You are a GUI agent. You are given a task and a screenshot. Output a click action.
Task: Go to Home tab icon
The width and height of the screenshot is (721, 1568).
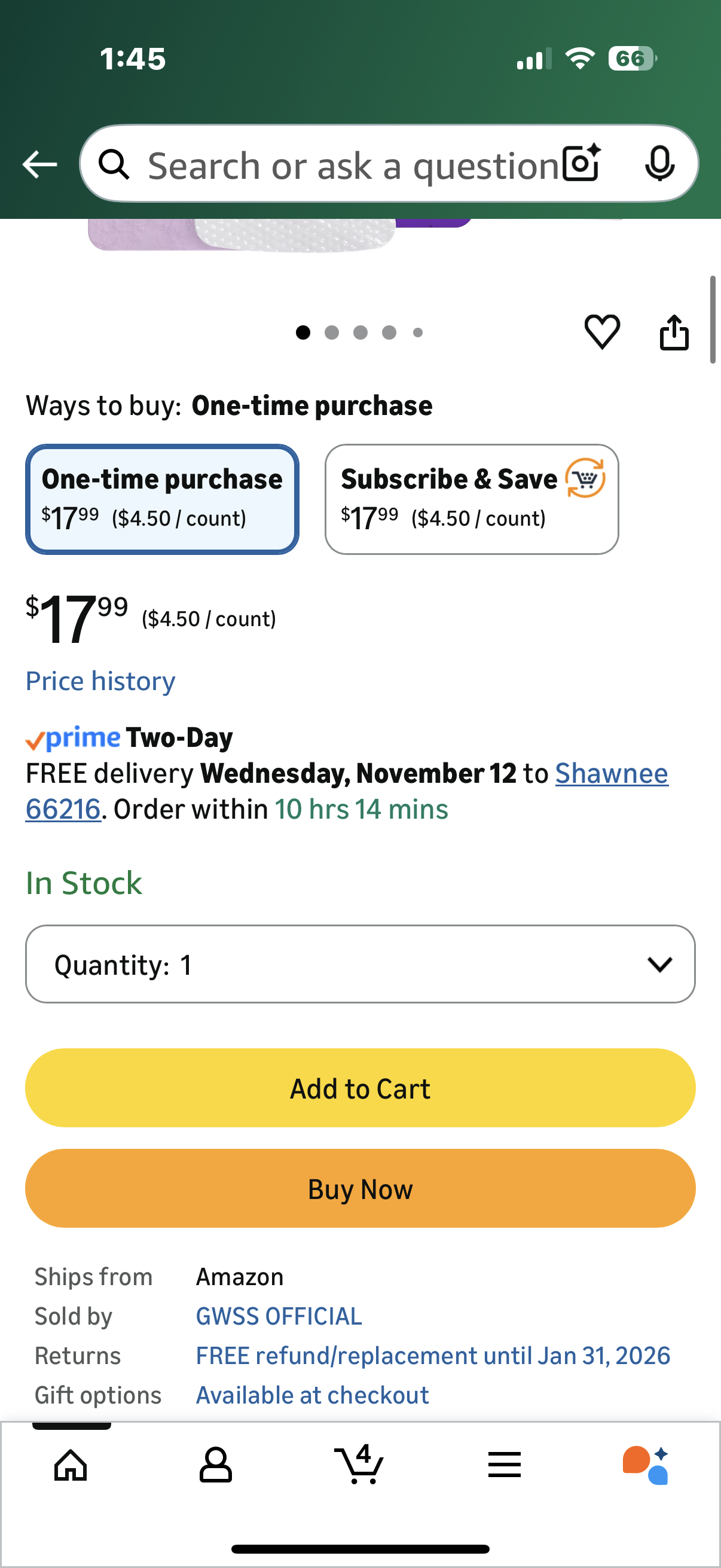pos(71,1465)
